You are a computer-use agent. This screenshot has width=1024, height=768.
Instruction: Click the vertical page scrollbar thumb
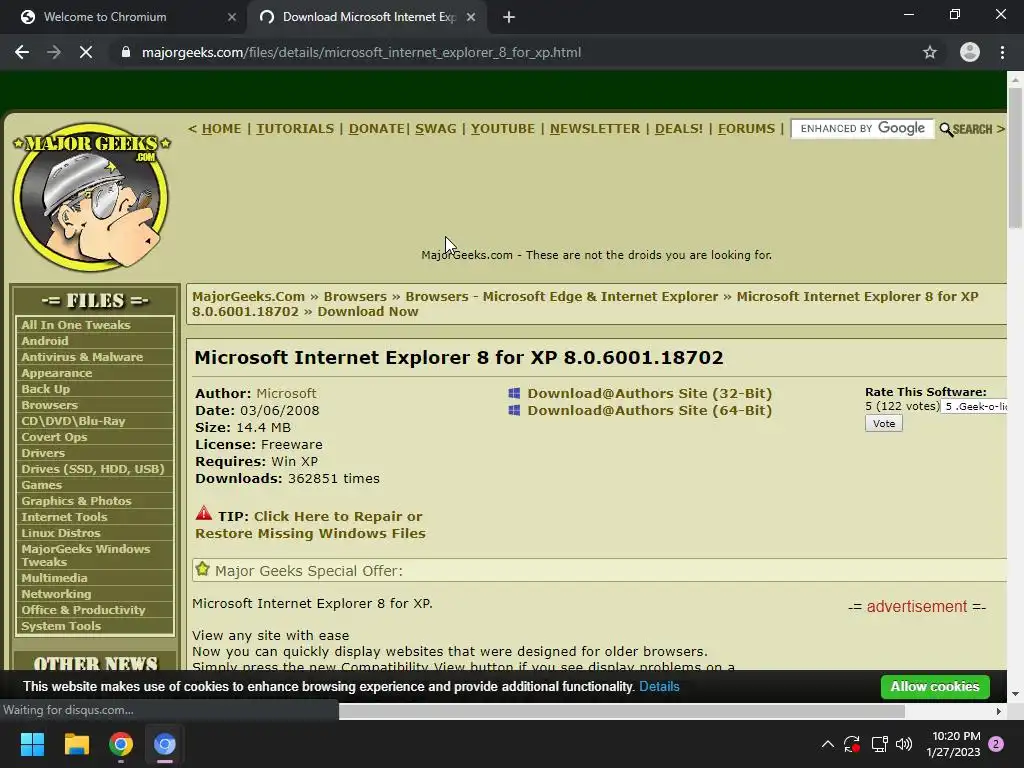click(1015, 157)
